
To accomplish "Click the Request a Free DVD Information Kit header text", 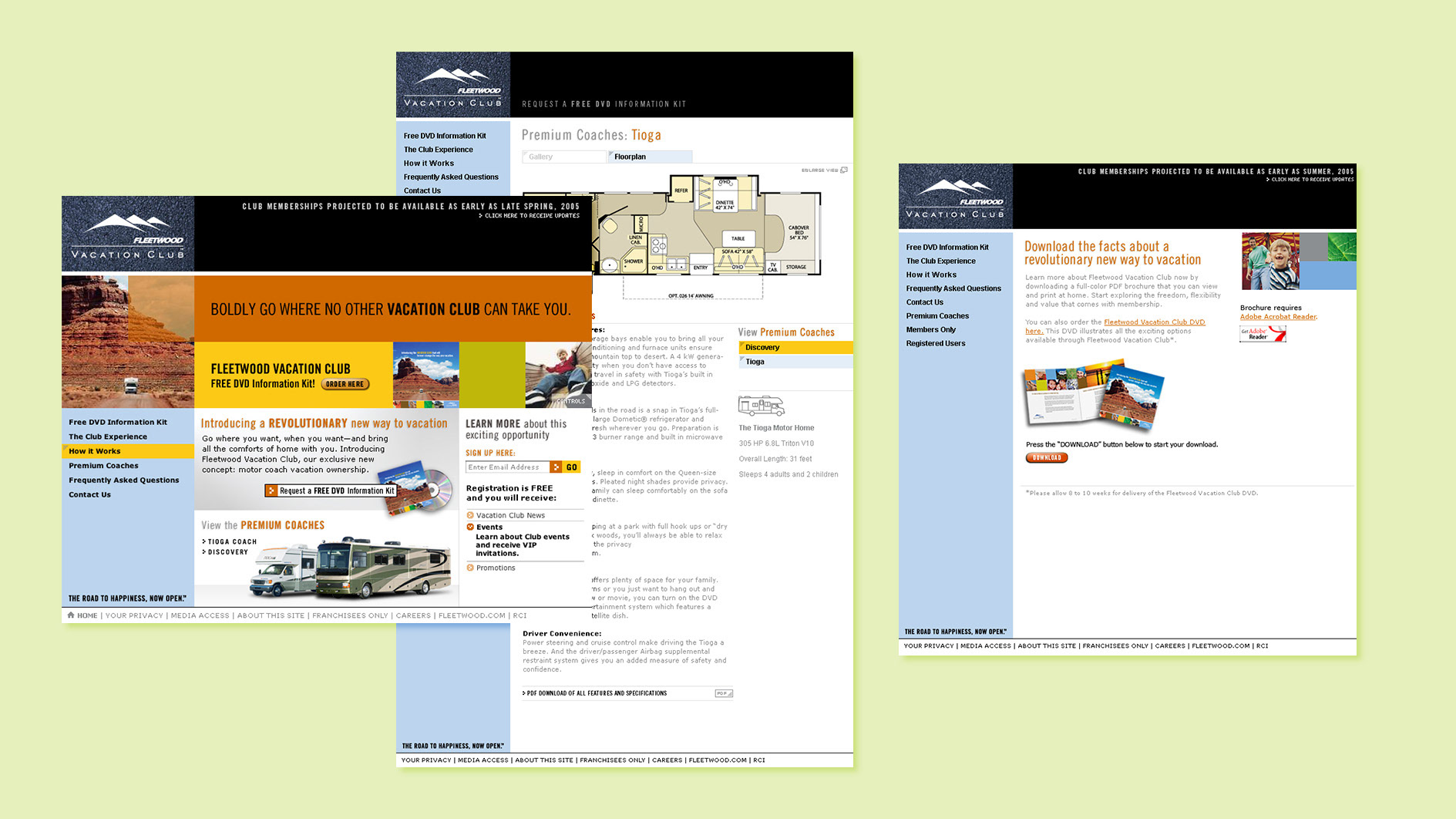I will tap(604, 104).
